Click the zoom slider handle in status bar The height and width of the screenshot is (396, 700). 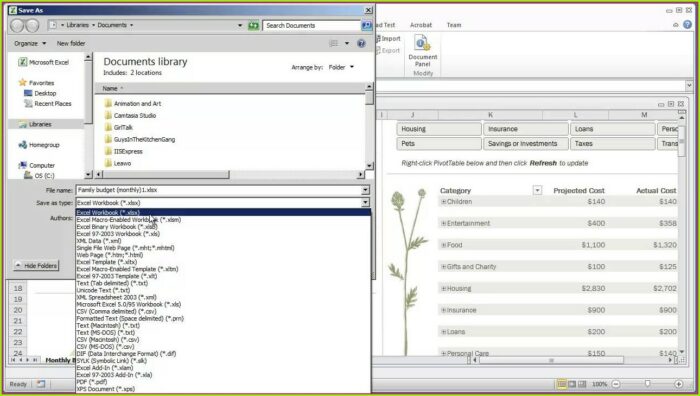point(647,384)
